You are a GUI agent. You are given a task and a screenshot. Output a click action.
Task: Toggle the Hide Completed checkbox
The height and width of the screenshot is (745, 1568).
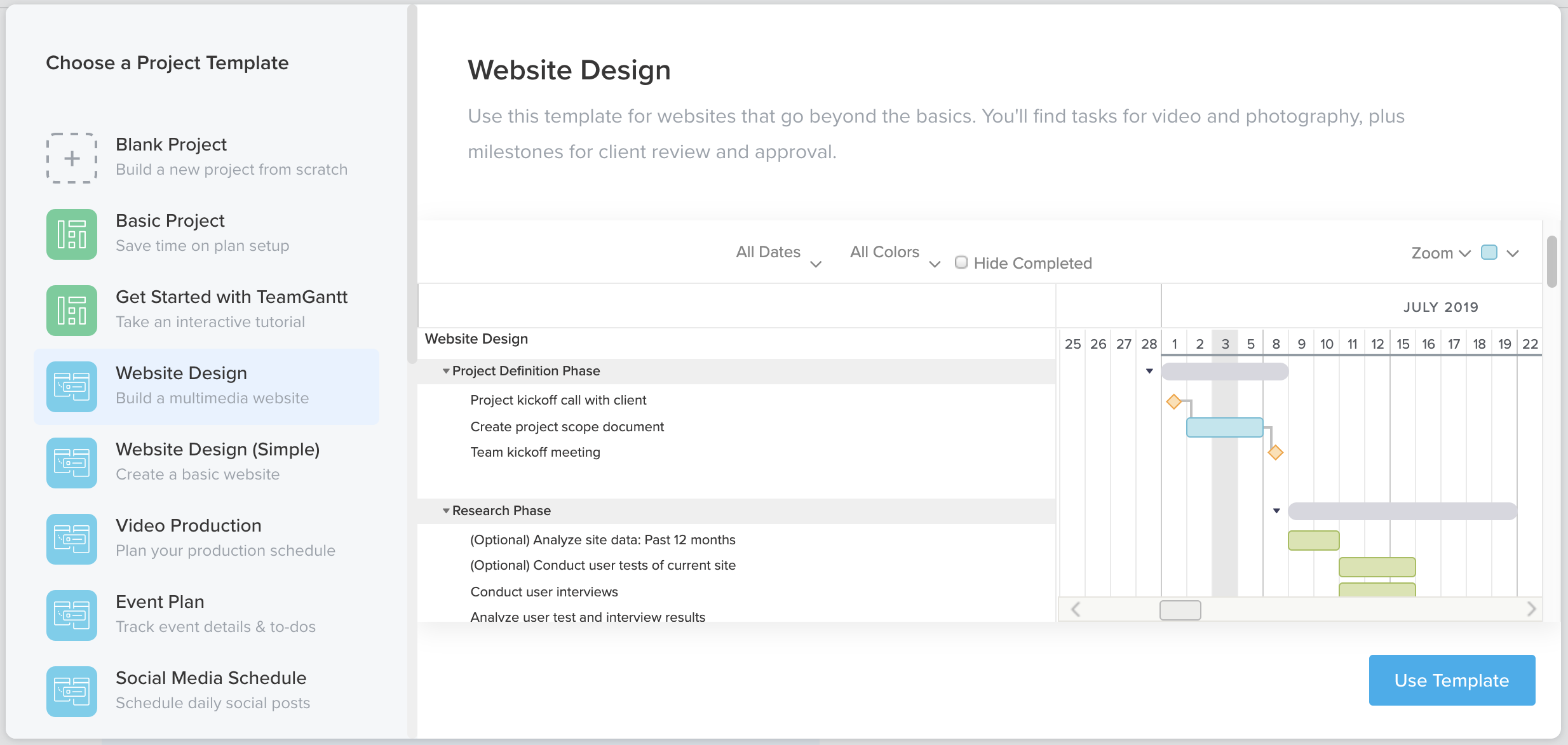click(961, 262)
